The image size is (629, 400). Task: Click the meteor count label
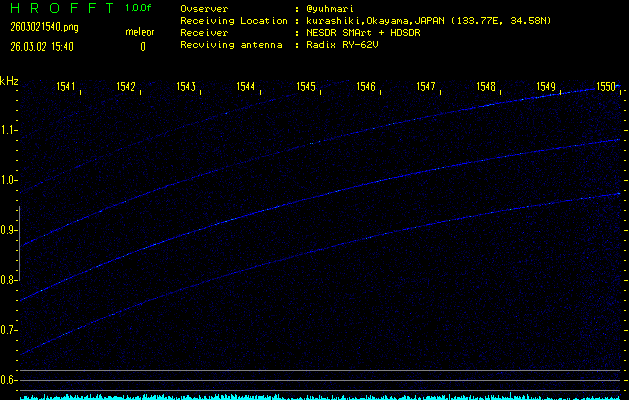[139, 32]
